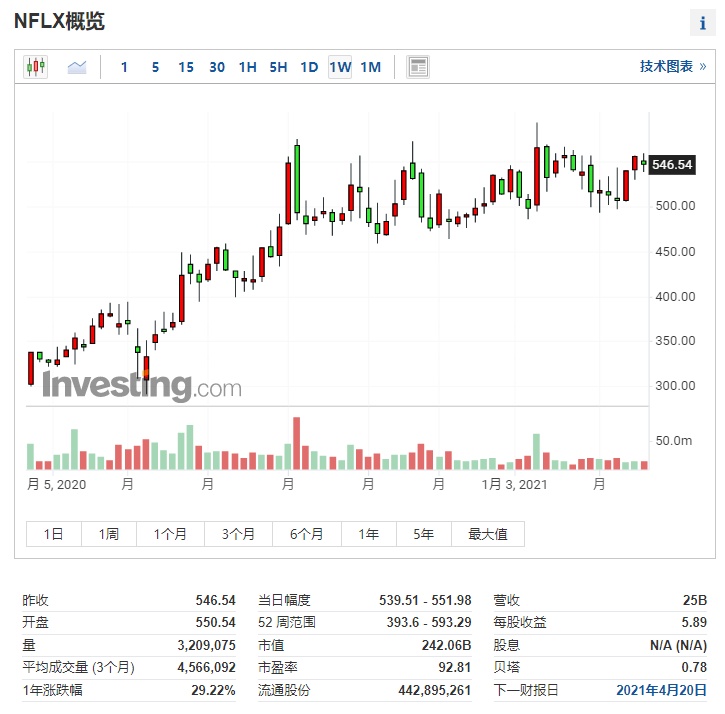The width and height of the screenshot is (725, 714).
Task: Click the info icon beside NFLX概览
Action: click(703, 23)
